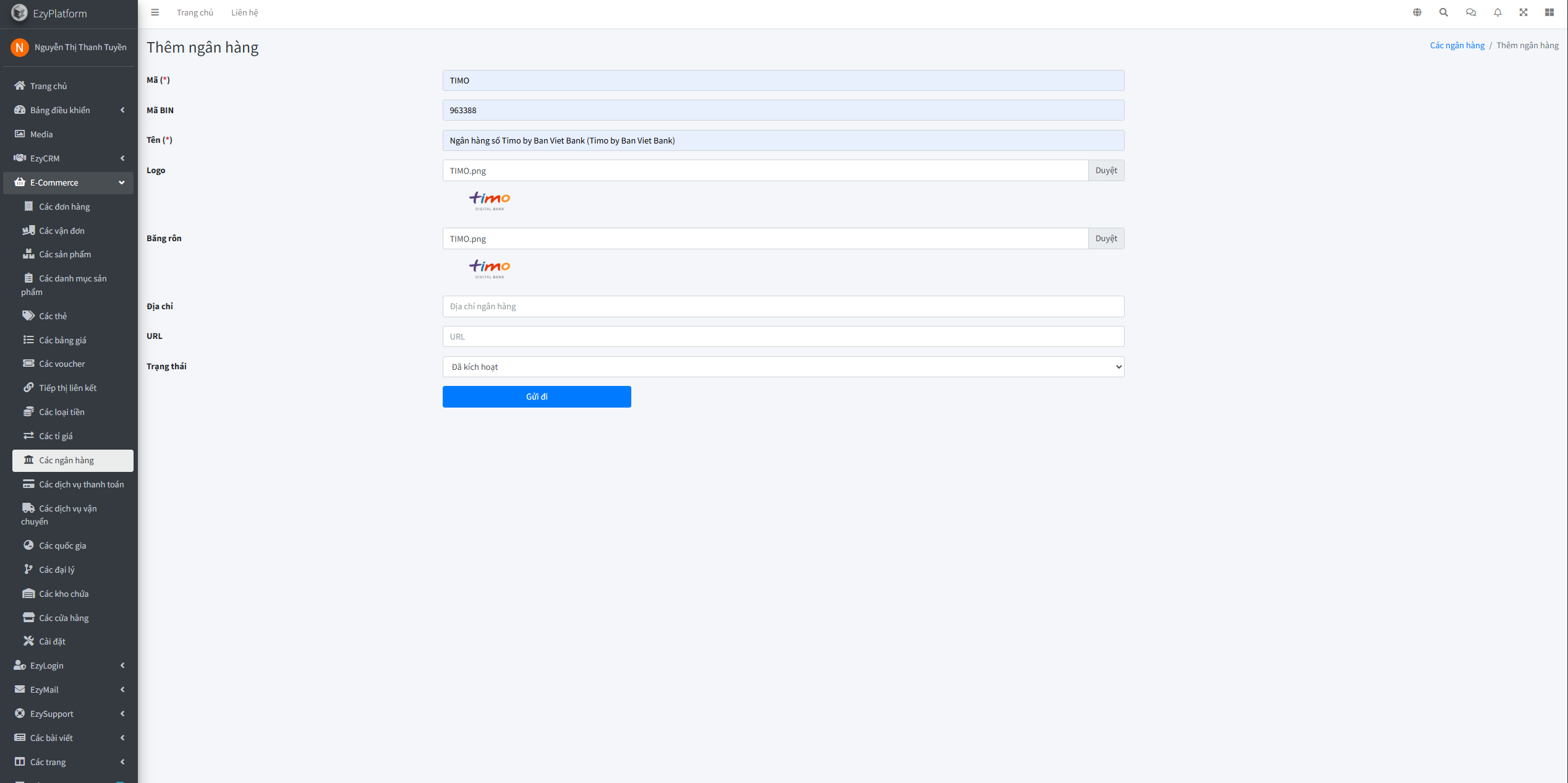Go to Các dịch vụ thanh toán
This screenshot has height=783, width=1568.
tap(81, 484)
